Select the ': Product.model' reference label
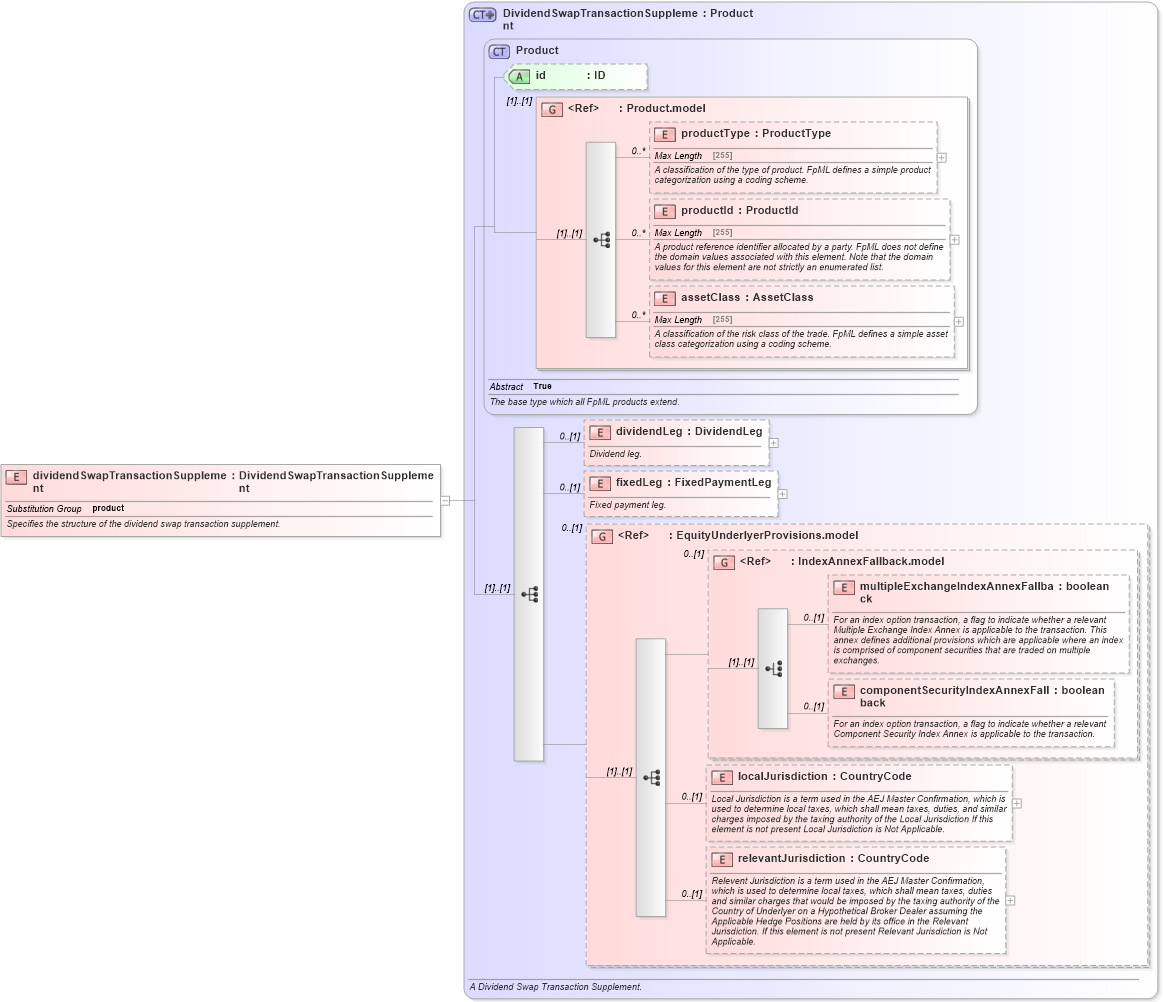The width and height of the screenshot is (1163, 1002). [662, 108]
